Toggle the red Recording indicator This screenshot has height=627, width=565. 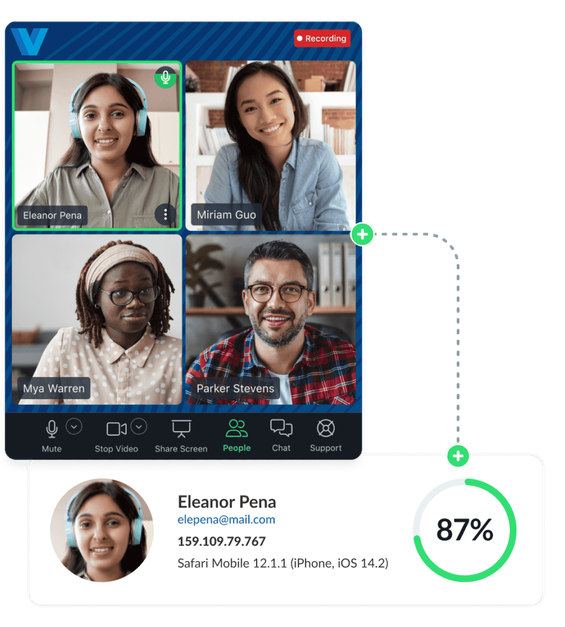click(x=322, y=38)
